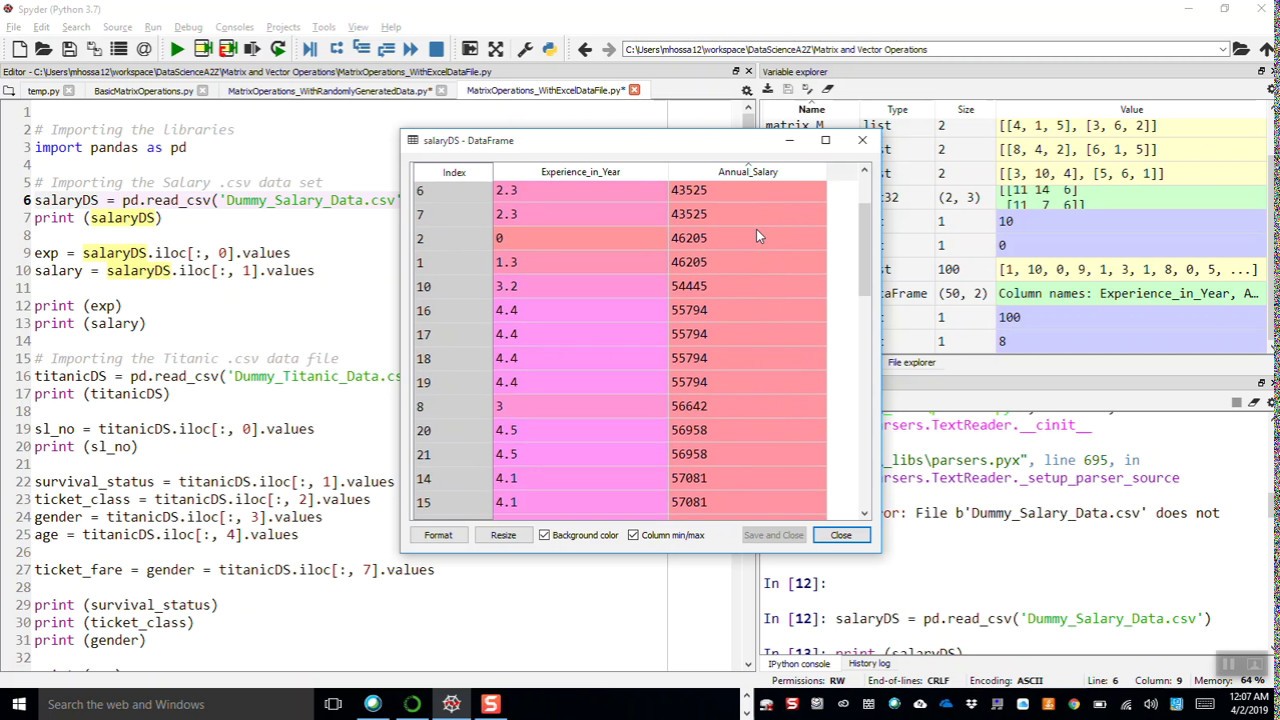Image resolution: width=1280 pixels, height=720 pixels.
Task: Sort by Experience_in_Year column header
Action: tap(580, 172)
